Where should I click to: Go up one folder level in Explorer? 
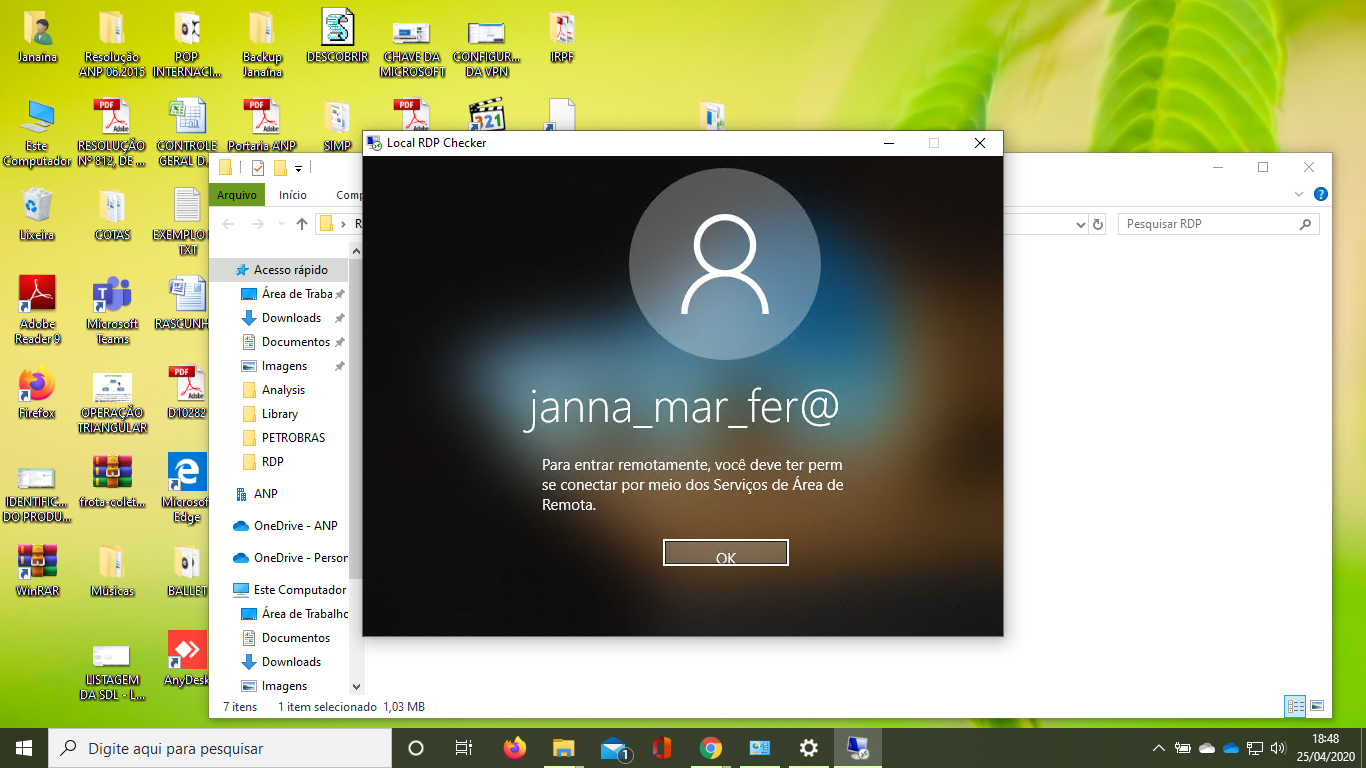click(302, 224)
